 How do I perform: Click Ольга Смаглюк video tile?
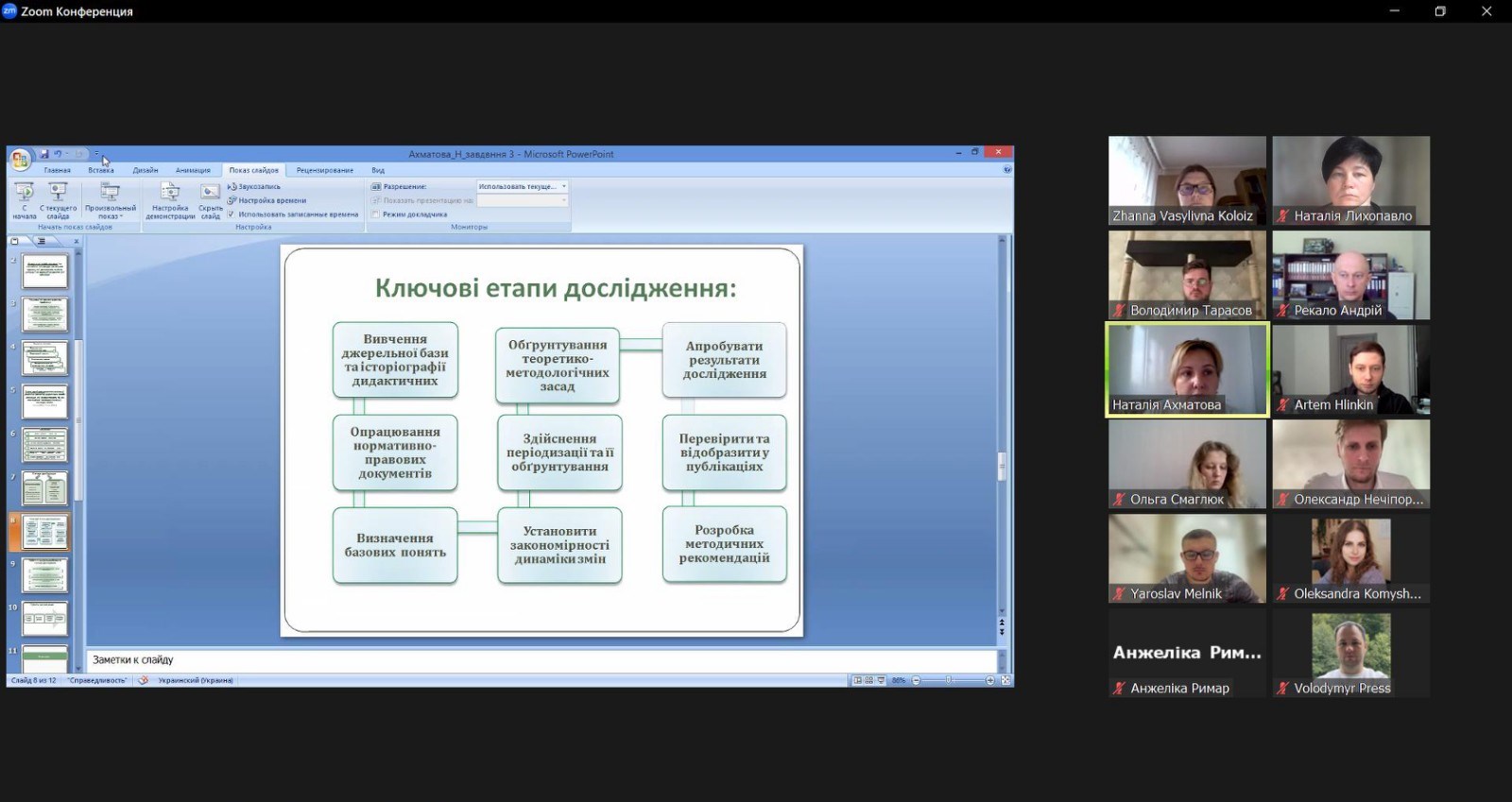pos(1187,464)
